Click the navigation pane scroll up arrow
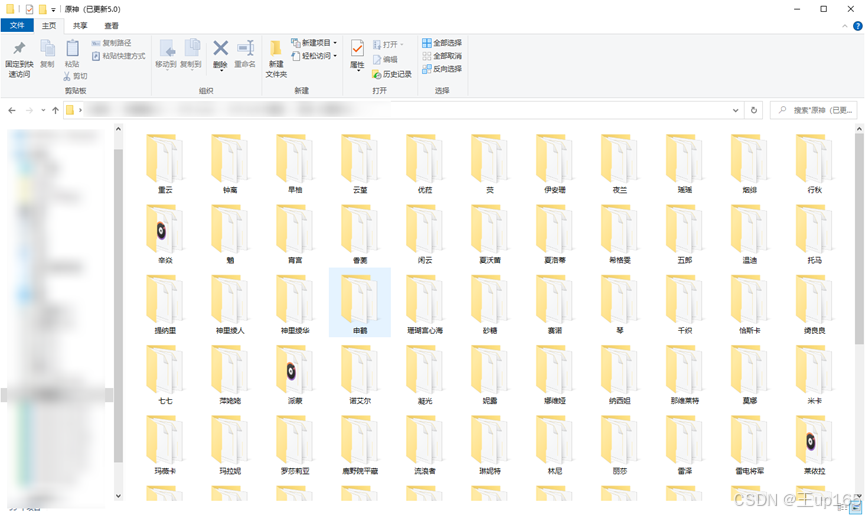The width and height of the screenshot is (865, 515). pyautogui.click(x=118, y=128)
